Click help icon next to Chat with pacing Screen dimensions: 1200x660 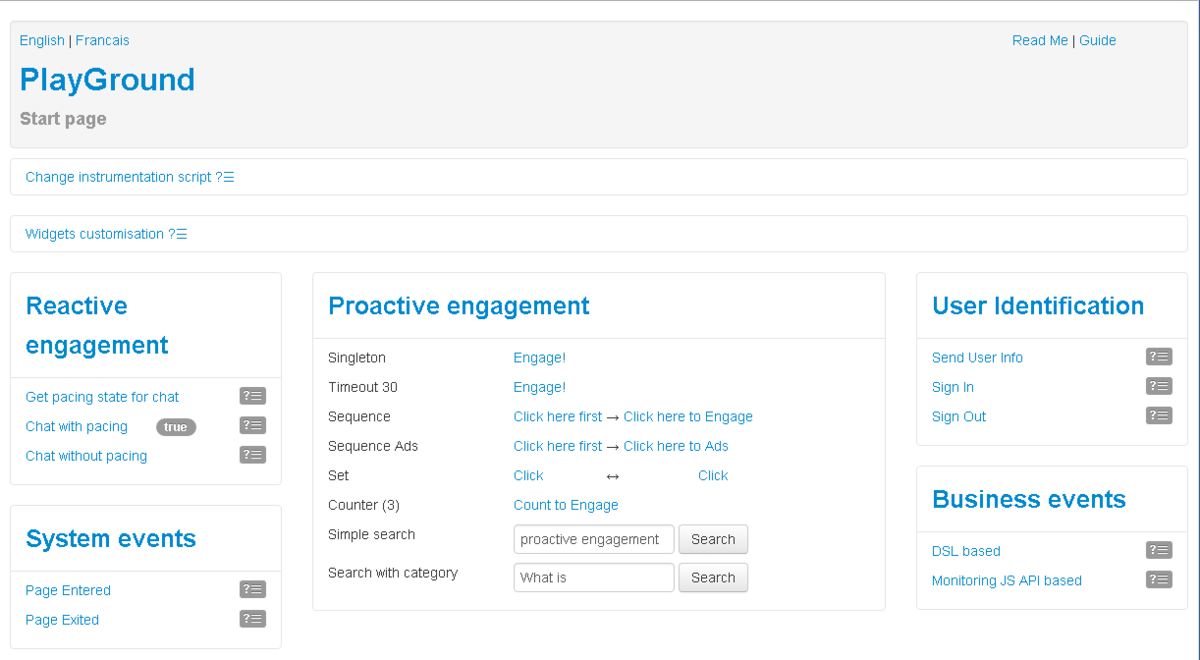(x=253, y=426)
